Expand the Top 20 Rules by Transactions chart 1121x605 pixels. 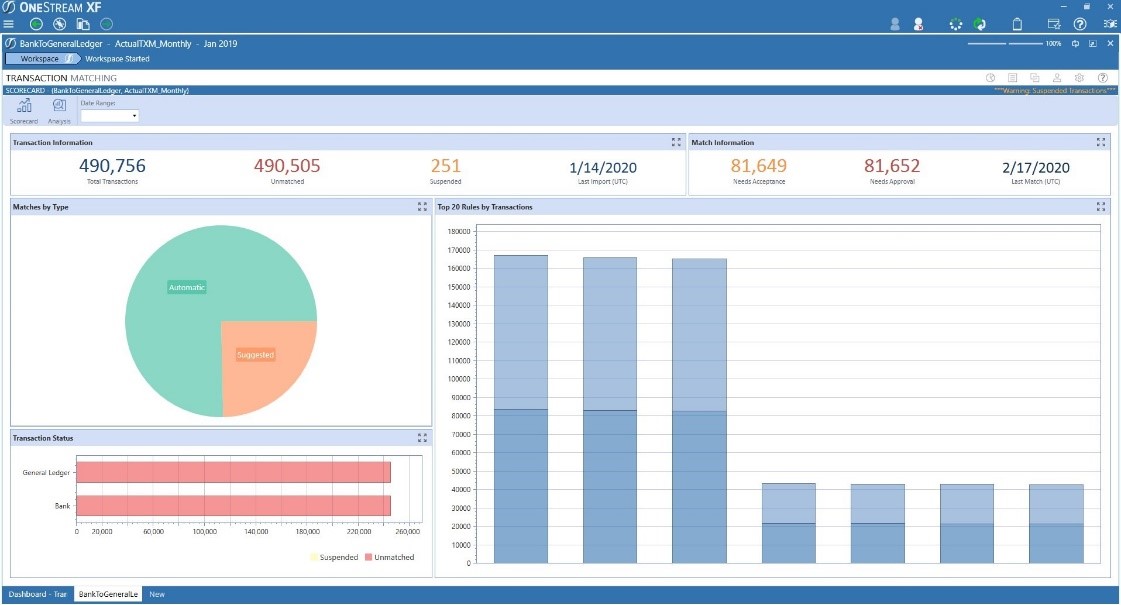pyautogui.click(x=1100, y=207)
